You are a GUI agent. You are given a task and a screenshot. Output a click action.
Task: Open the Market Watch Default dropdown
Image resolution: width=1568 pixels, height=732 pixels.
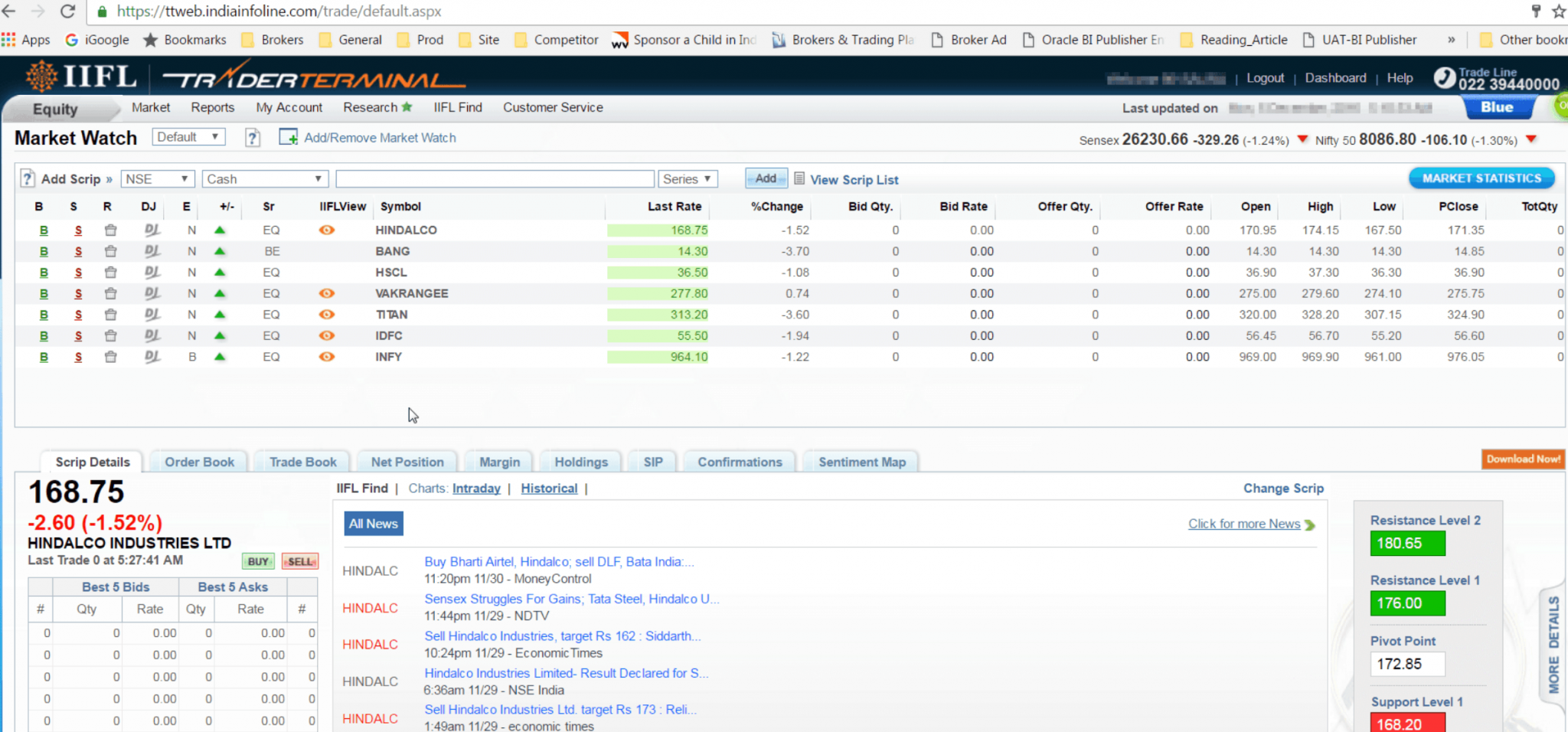pos(188,137)
